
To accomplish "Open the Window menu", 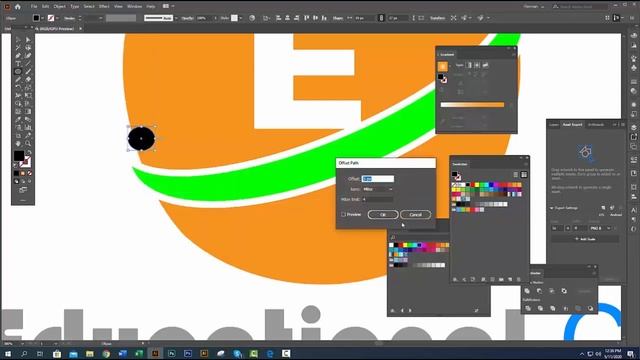I will click(x=134, y=7).
